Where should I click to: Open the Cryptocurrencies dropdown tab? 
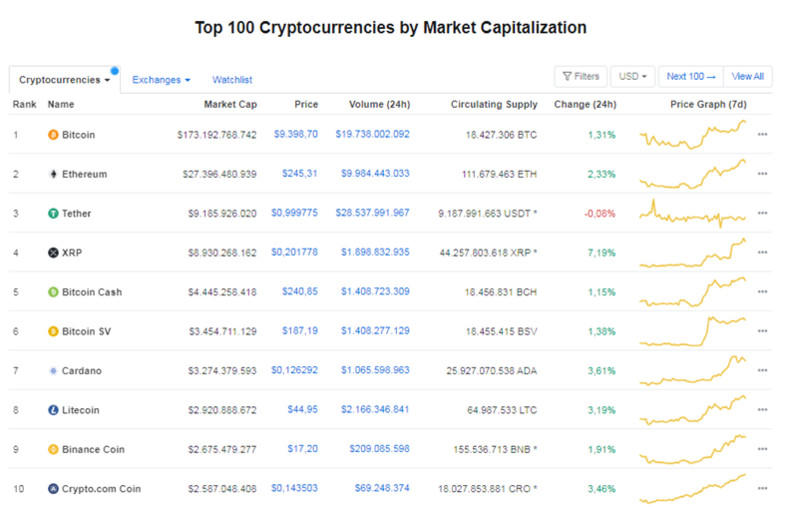64,80
